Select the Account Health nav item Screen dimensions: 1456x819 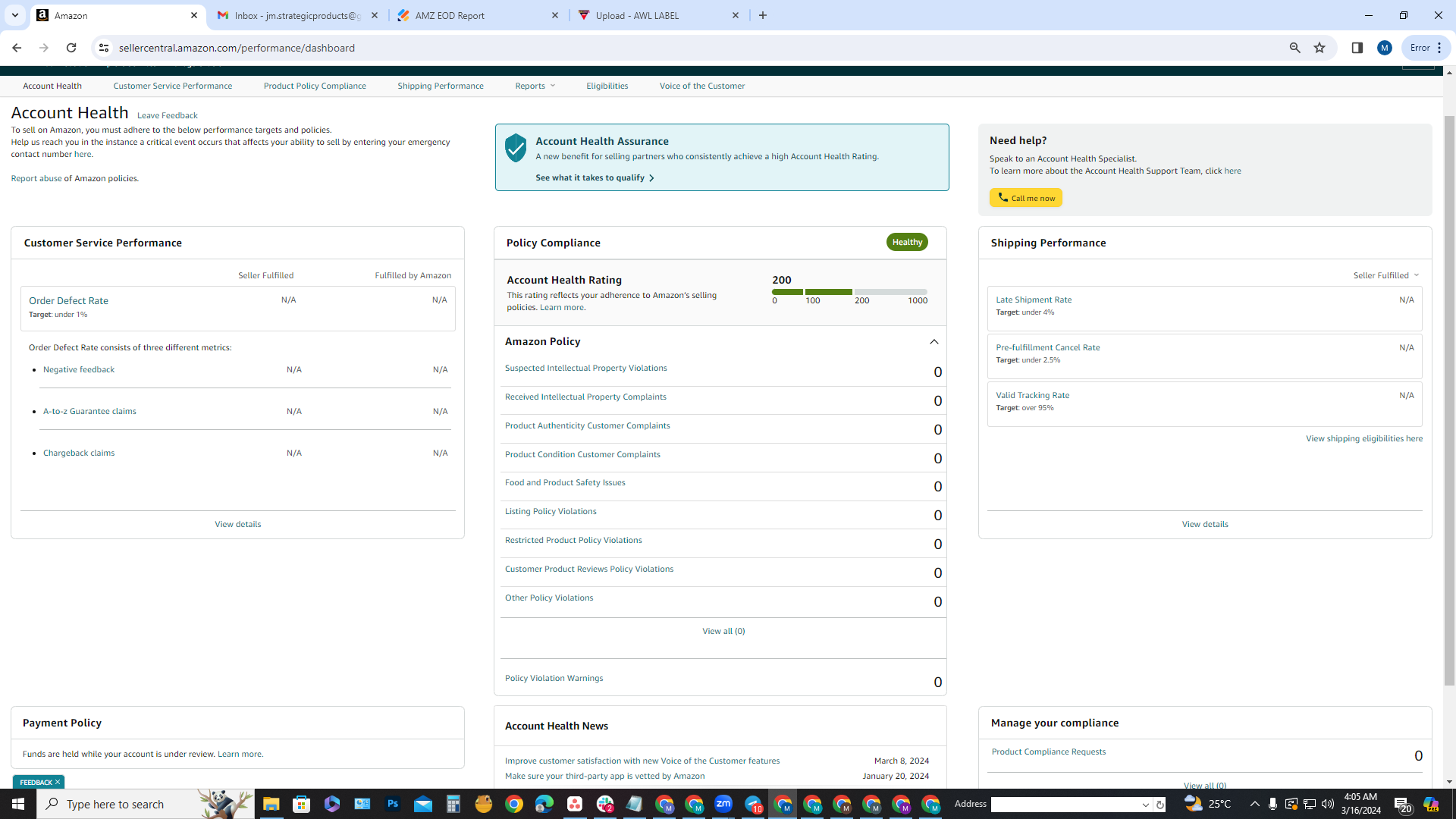(x=52, y=86)
